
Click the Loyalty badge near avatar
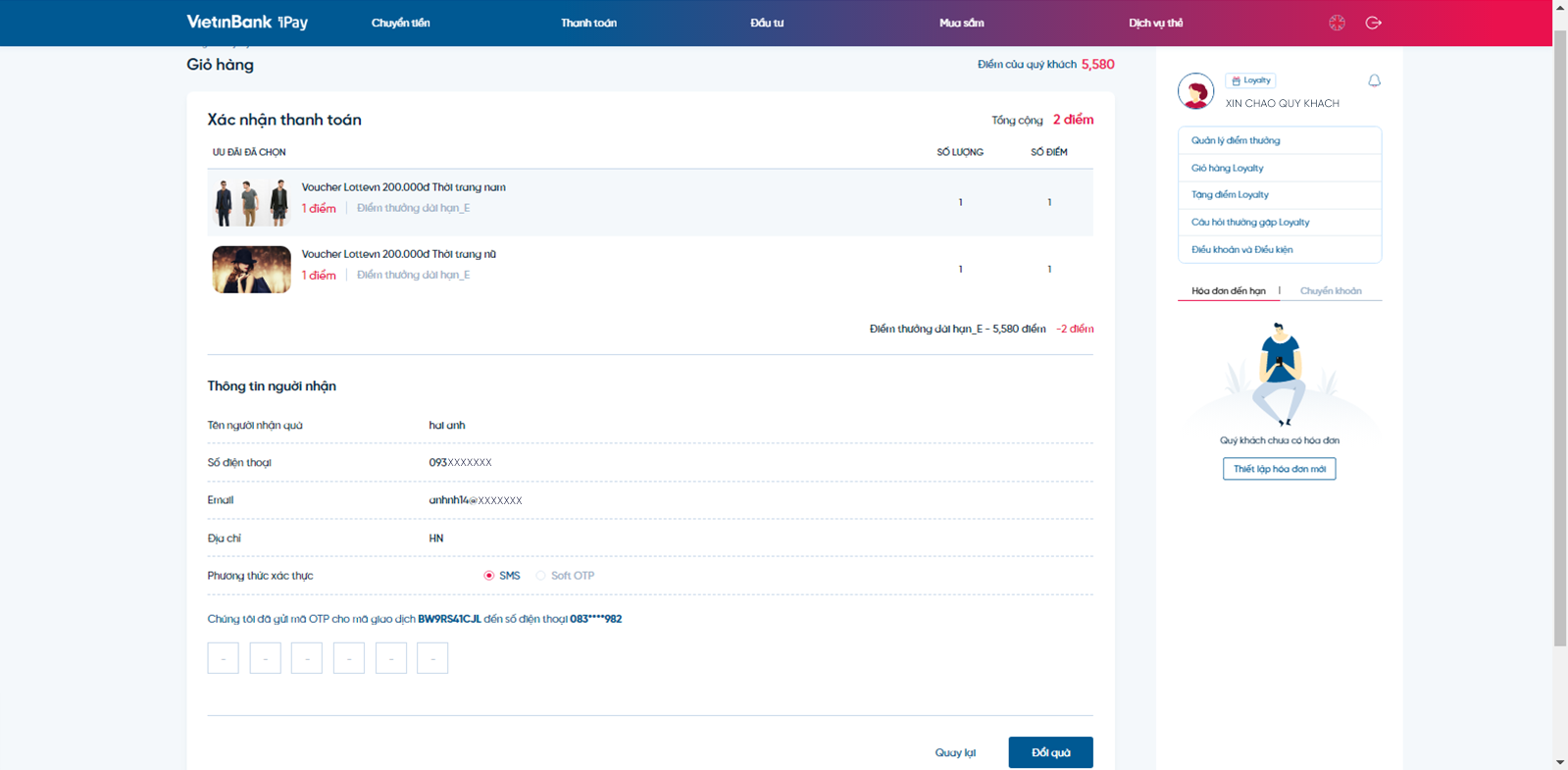point(1250,80)
